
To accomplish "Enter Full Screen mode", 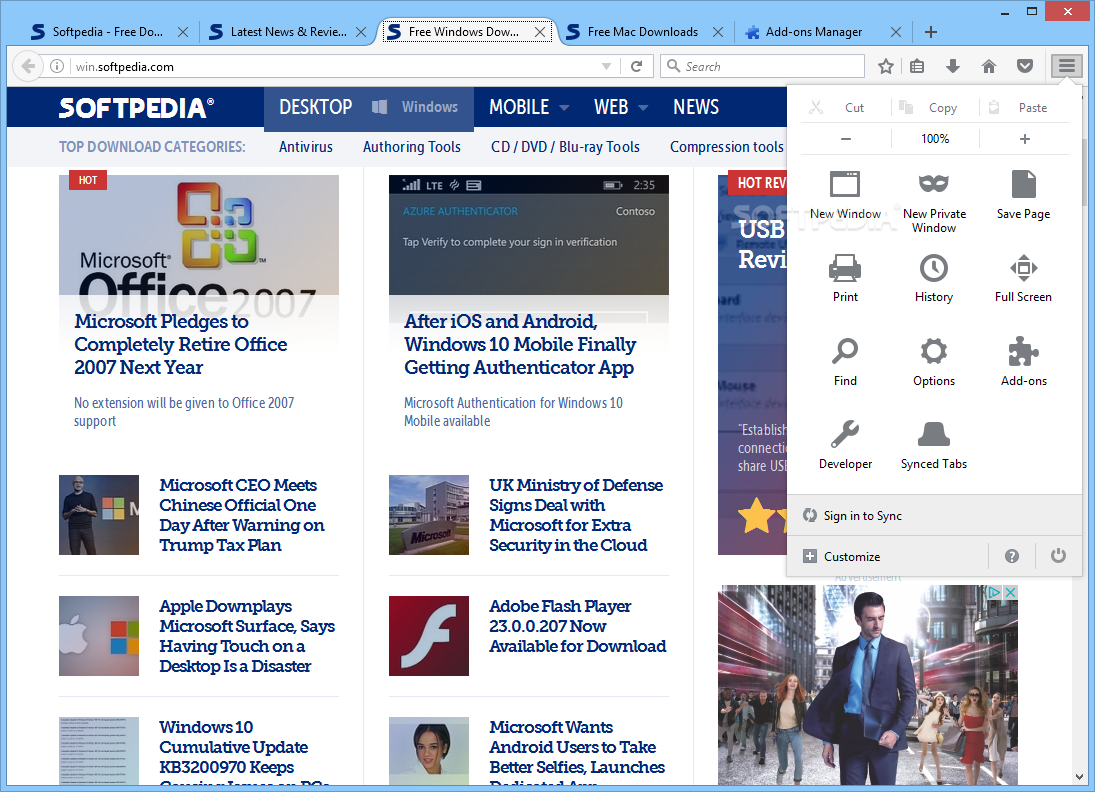I will pos(1023,279).
